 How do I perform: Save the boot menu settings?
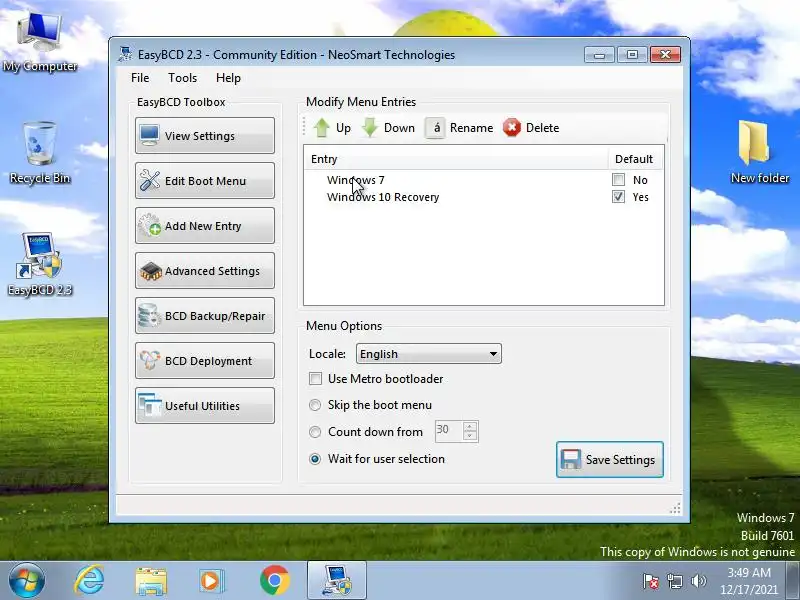click(610, 460)
